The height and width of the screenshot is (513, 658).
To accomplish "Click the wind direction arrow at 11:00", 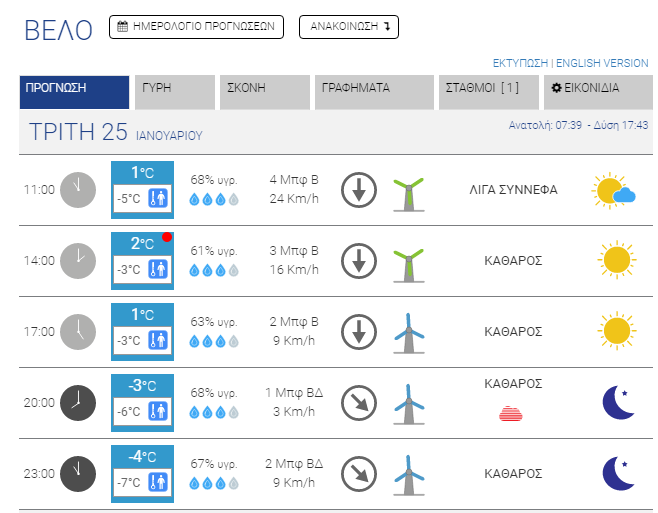I will (357, 189).
